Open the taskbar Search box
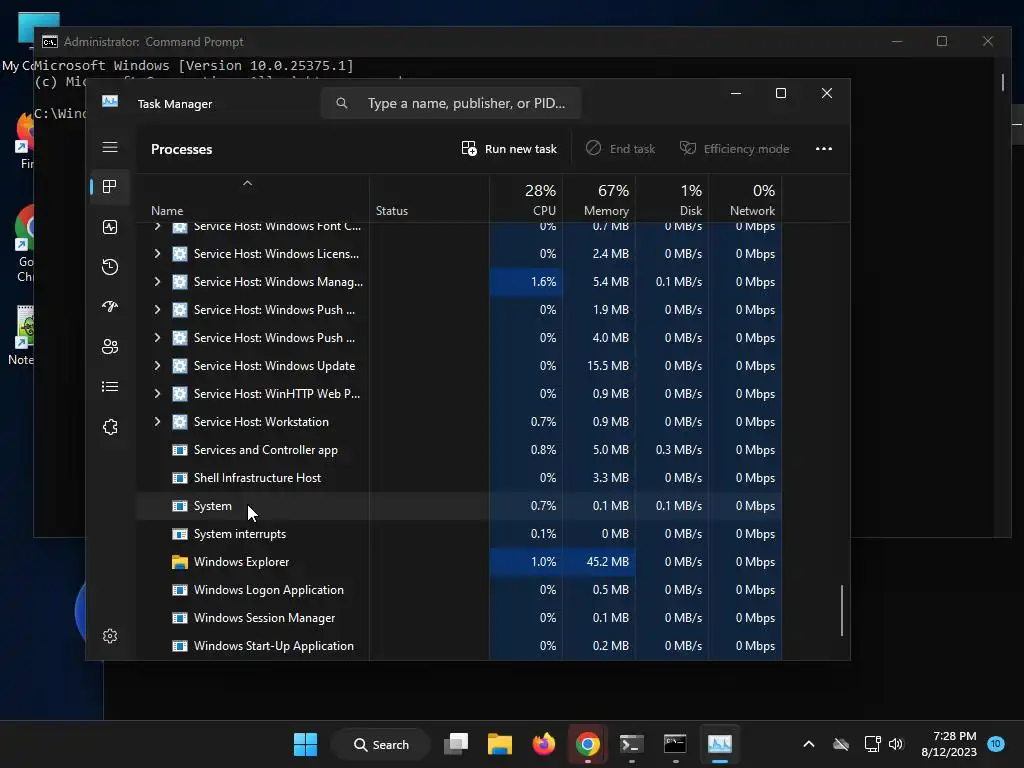This screenshot has width=1024, height=768. click(381, 744)
